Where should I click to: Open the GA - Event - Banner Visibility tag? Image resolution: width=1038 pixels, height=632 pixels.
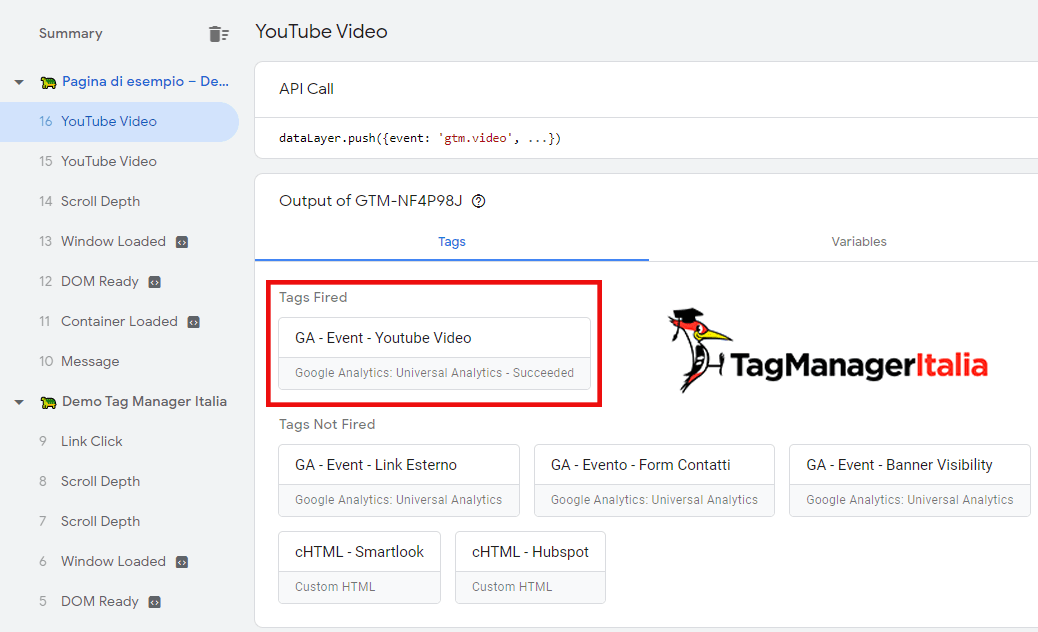tap(910, 480)
